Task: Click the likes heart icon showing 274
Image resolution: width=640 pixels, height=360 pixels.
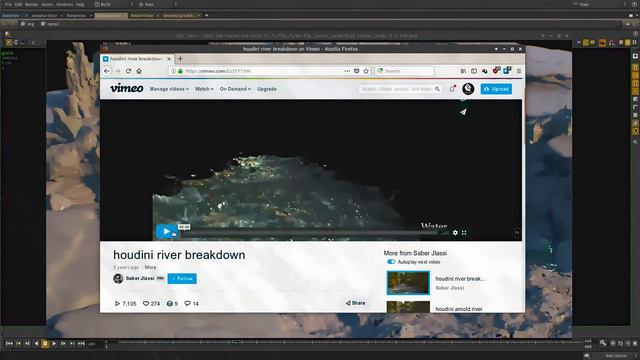Action: click(x=146, y=304)
